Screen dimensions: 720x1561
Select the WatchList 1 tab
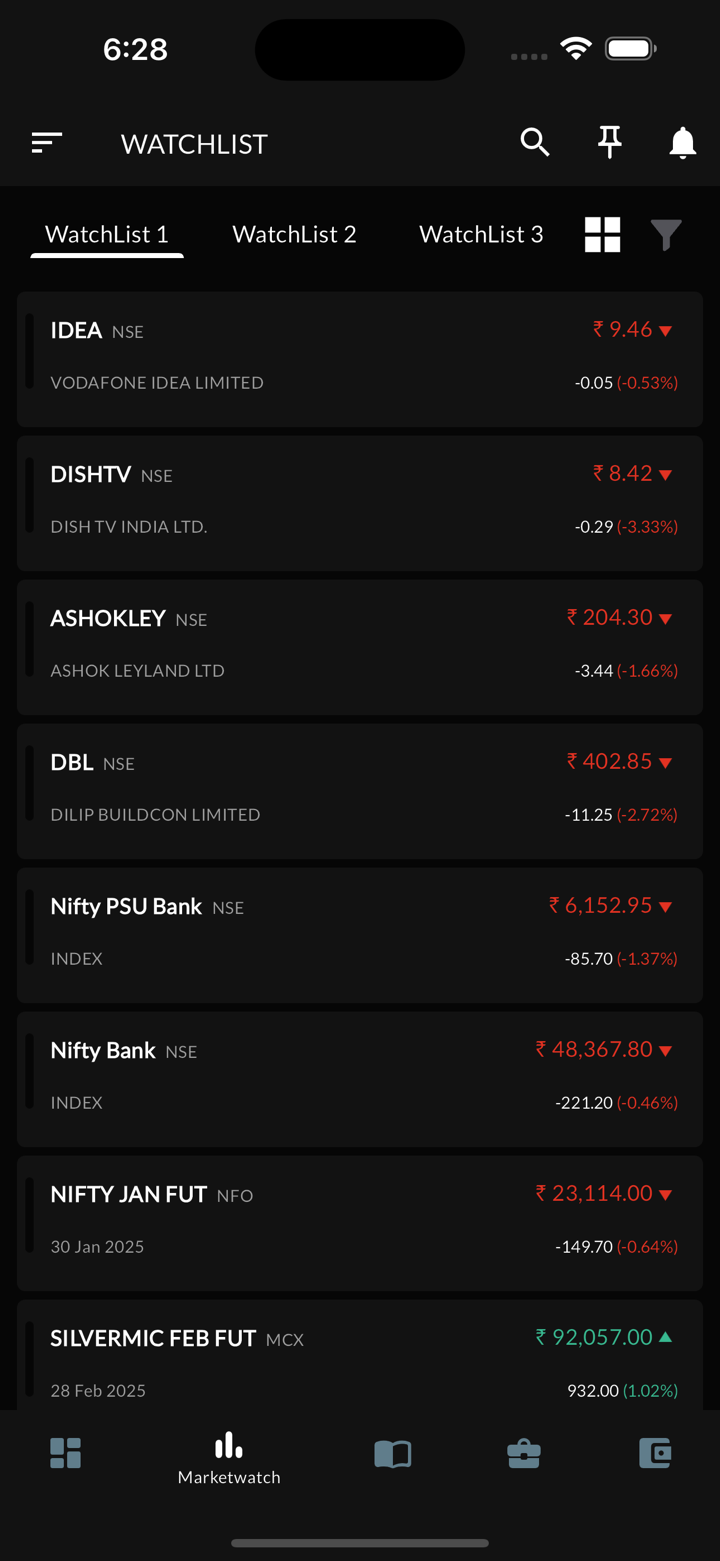pyautogui.click(x=107, y=235)
